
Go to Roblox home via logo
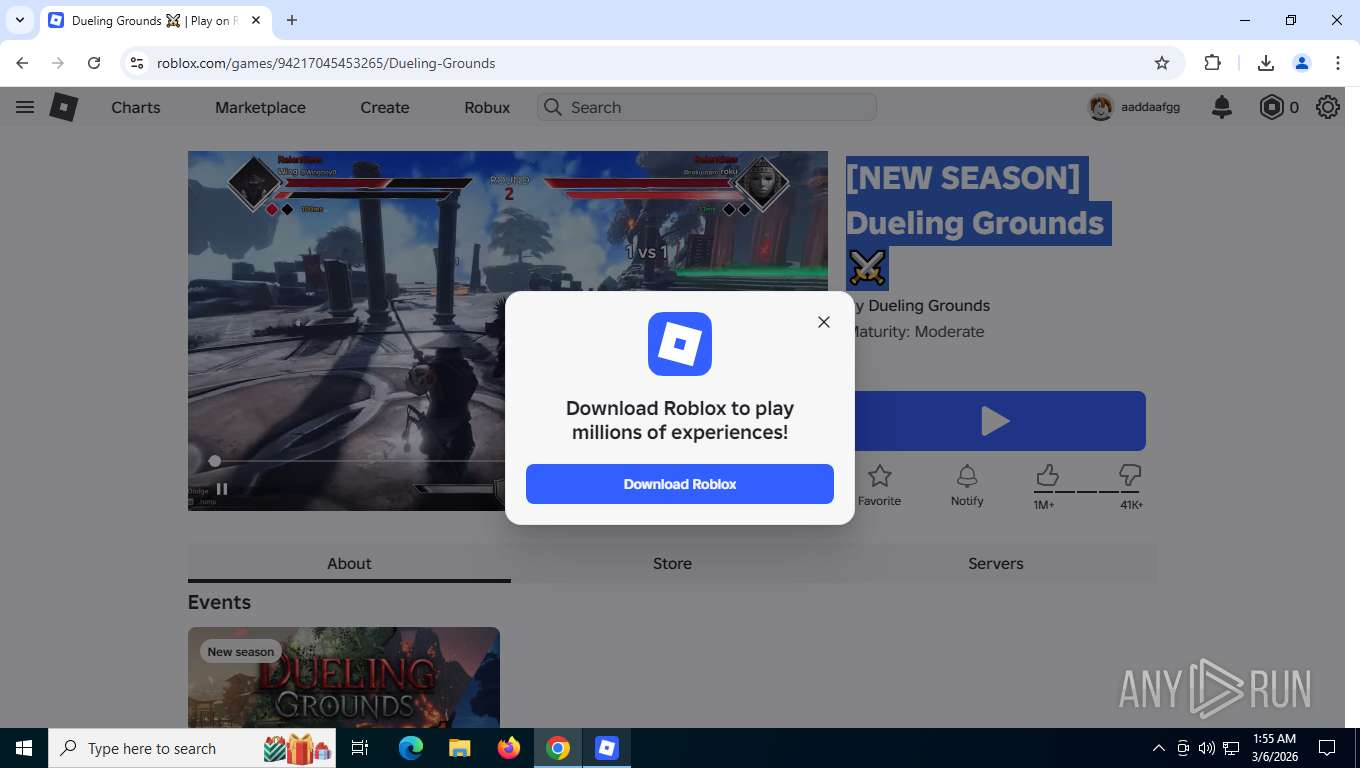pyautogui.click(x=64, y=107)
